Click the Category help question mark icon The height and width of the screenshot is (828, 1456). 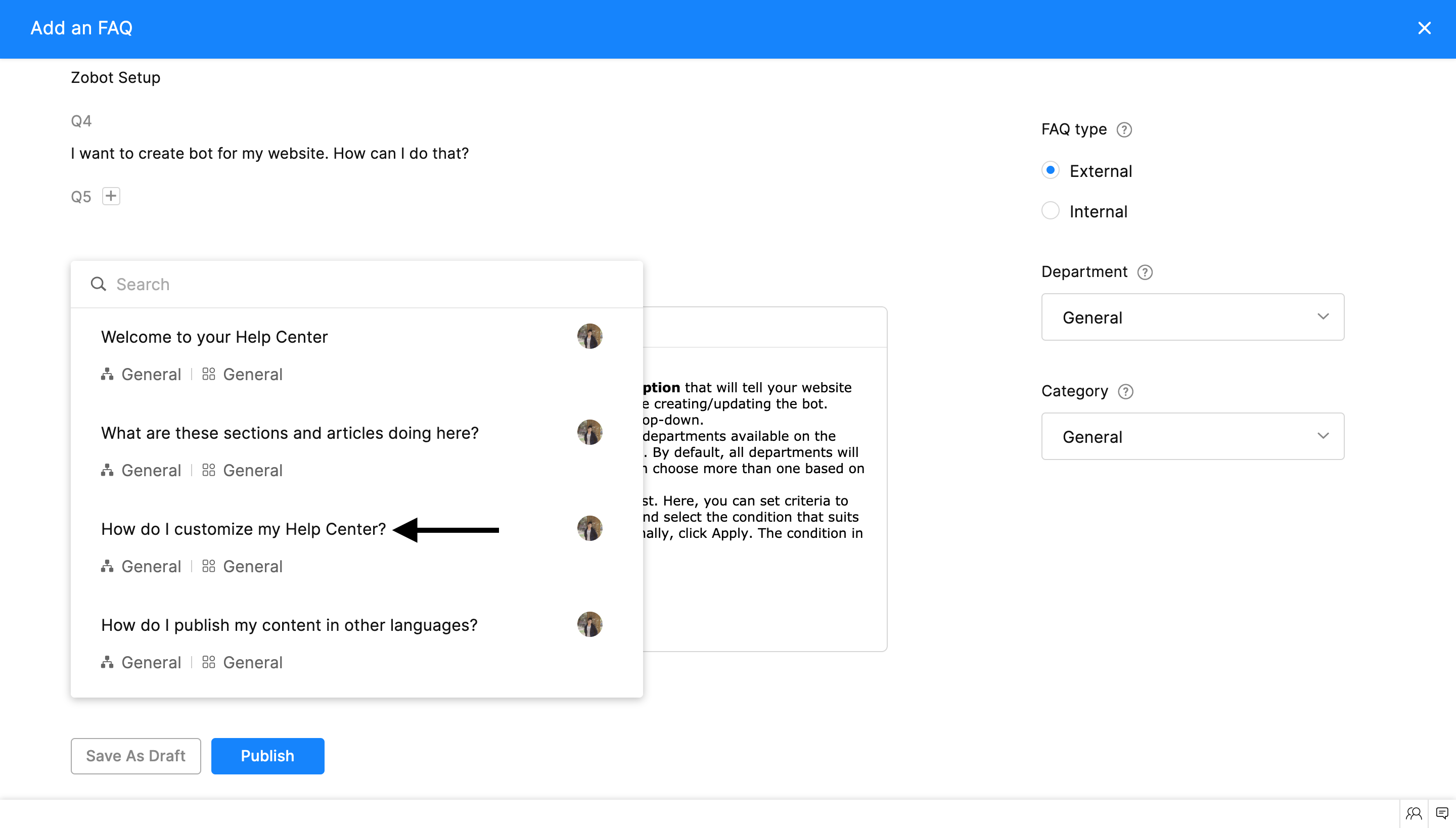click(x=1125, y=392)
